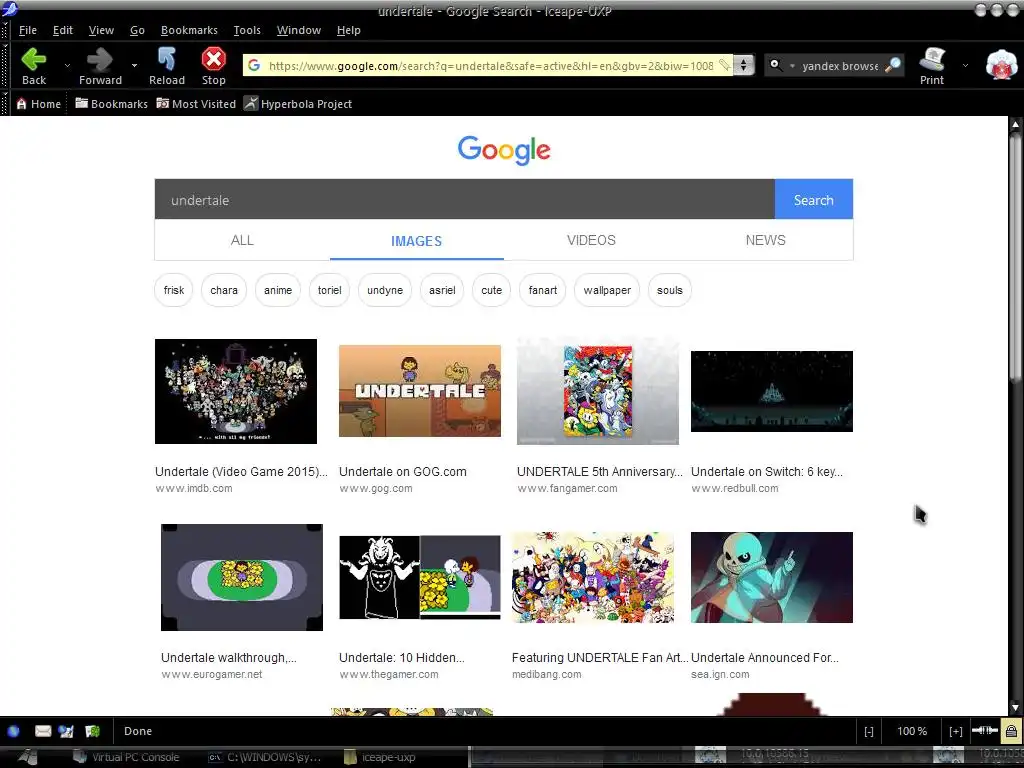Viewport: 1024px width, 768px height.
Task: Filter images by the frisk chip
Action: 174,290
